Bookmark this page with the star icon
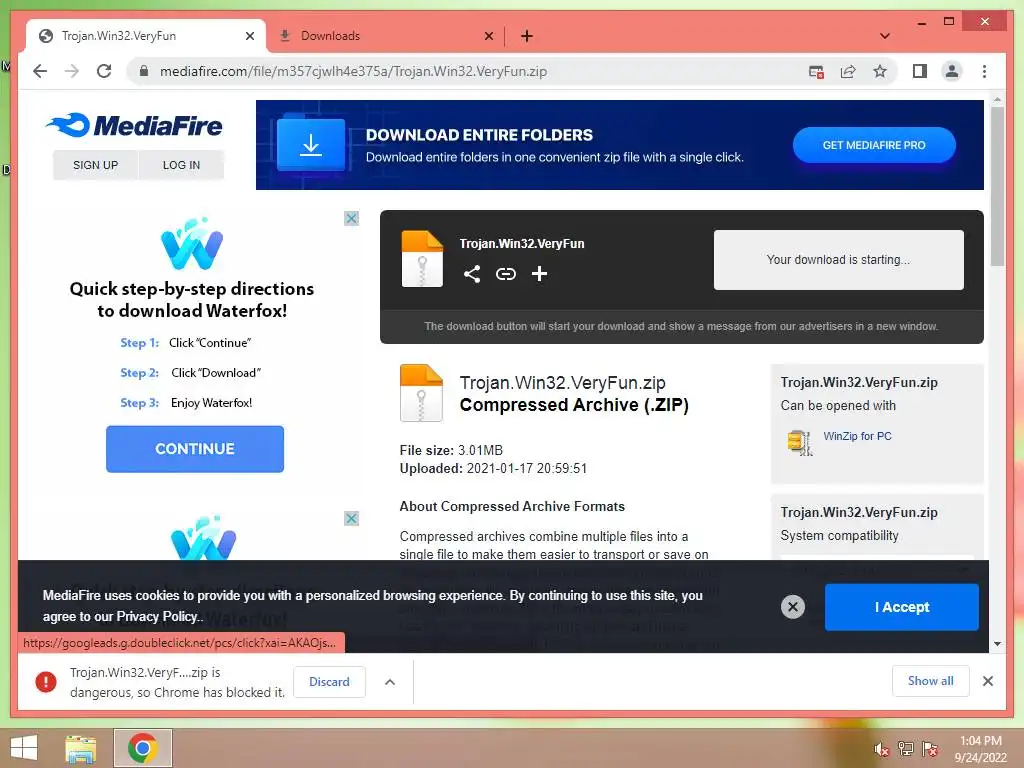 (x=880, y=72)
